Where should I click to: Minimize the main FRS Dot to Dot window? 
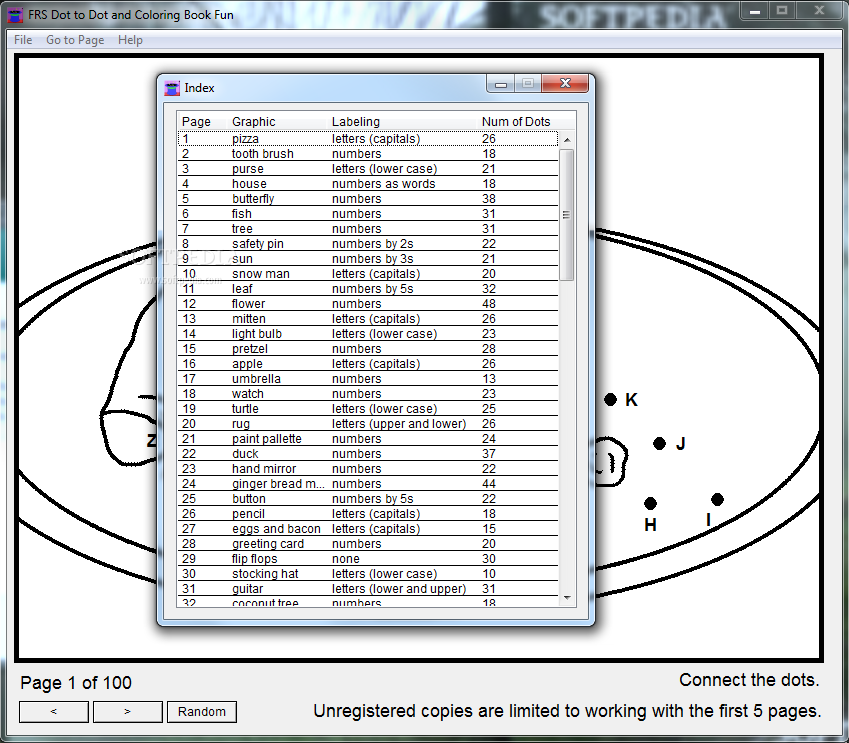tap(755, 11)
